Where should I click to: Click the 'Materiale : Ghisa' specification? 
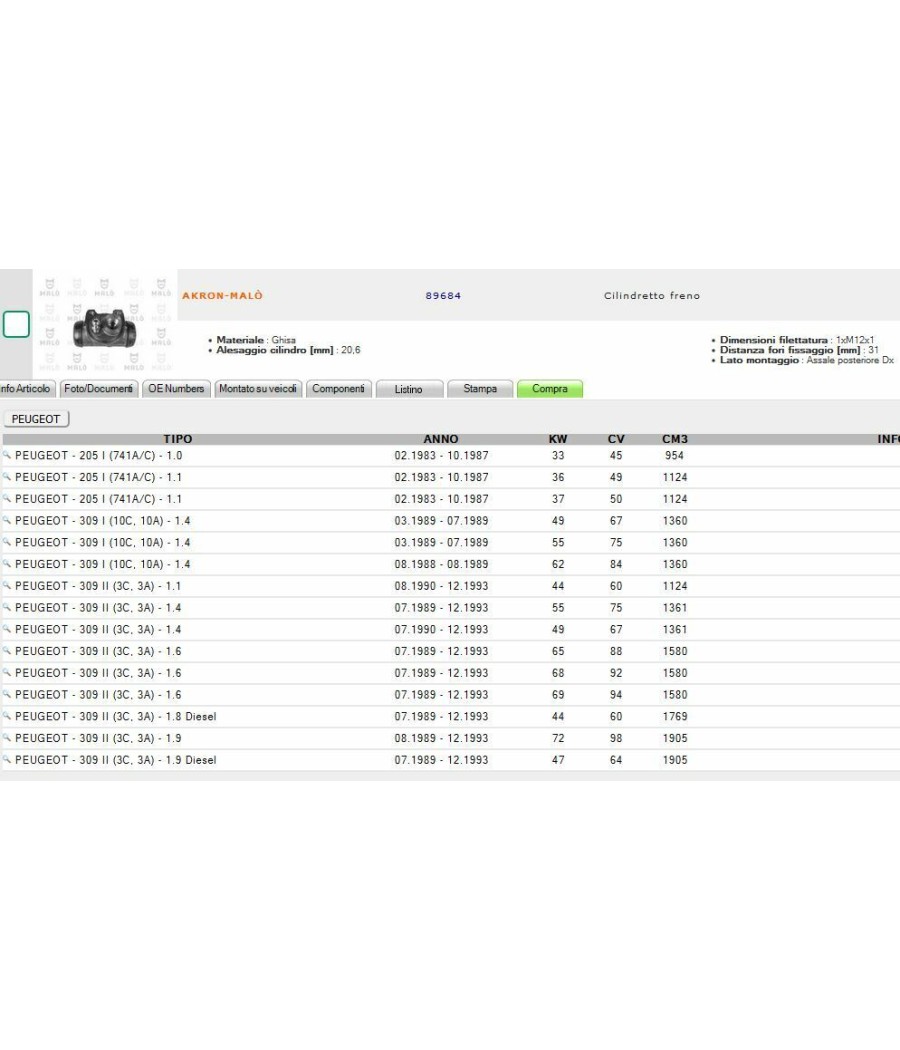[256, 340]
